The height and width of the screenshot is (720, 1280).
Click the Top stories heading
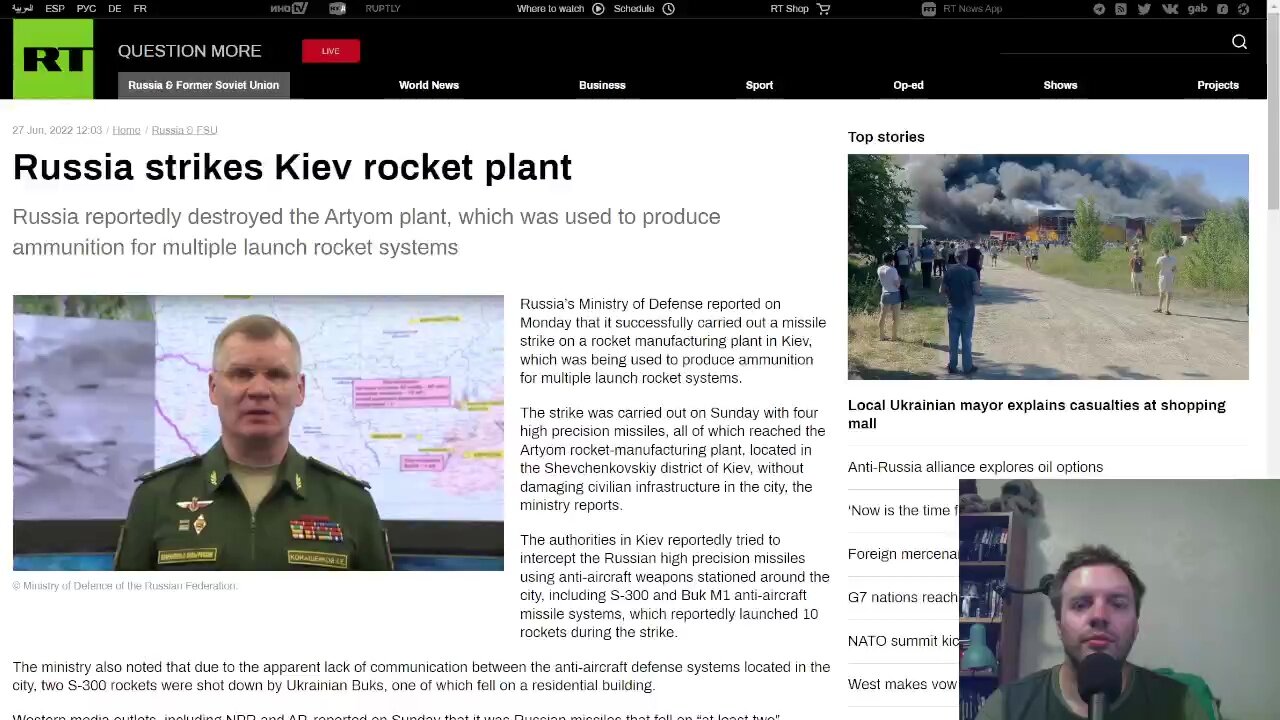click(x=886, y=137)
